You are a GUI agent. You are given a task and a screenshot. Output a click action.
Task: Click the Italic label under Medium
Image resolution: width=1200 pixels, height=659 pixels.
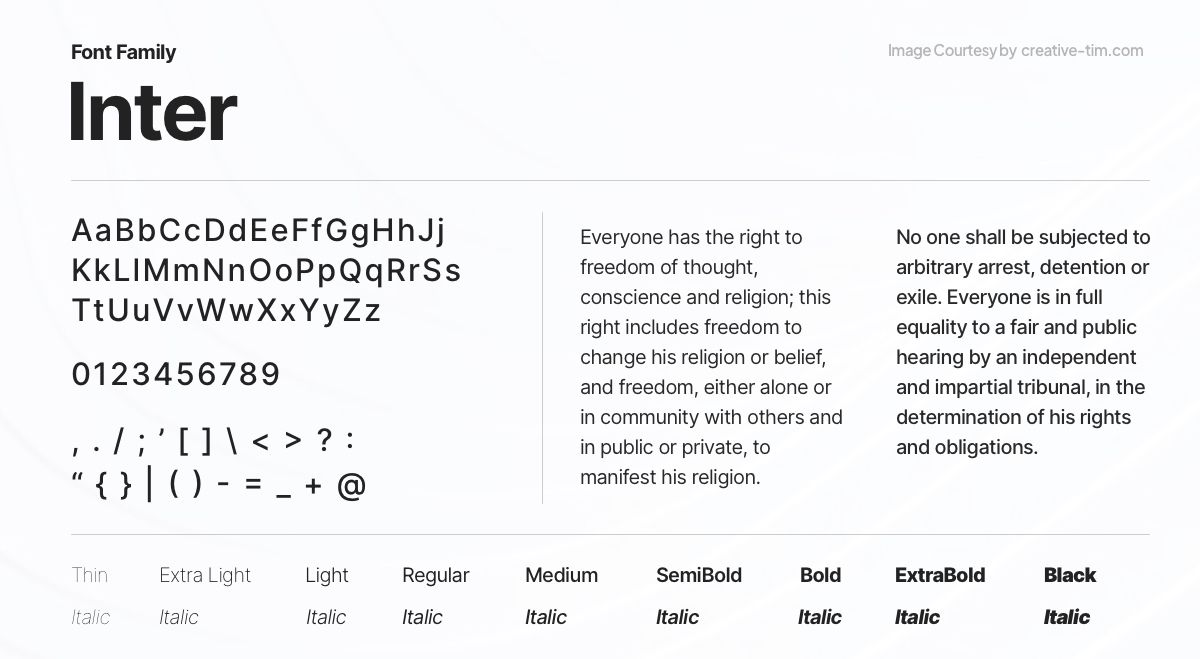coord(546,617)
